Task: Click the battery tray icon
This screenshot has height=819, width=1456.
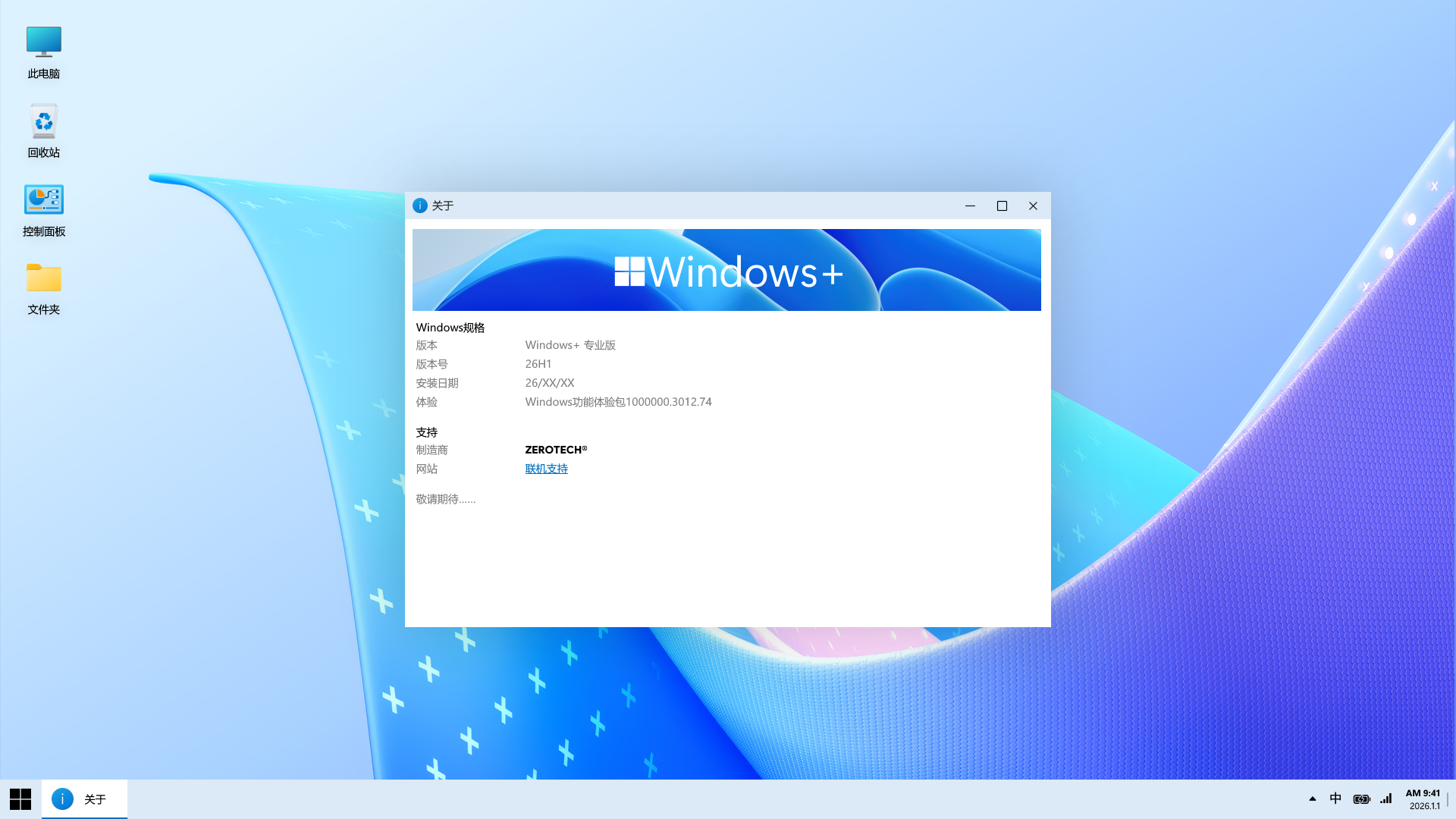Action: [1362, 799]
